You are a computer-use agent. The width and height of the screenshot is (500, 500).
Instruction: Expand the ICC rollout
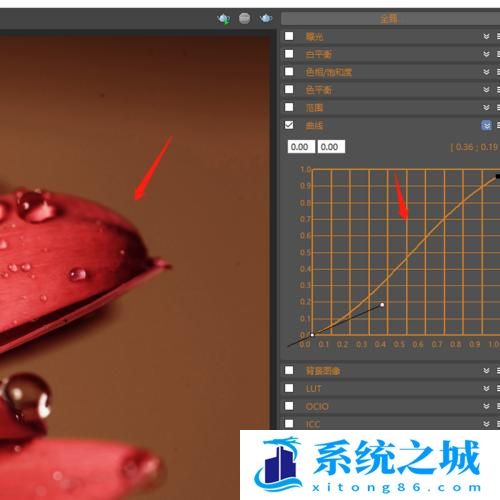pos(486,424)
